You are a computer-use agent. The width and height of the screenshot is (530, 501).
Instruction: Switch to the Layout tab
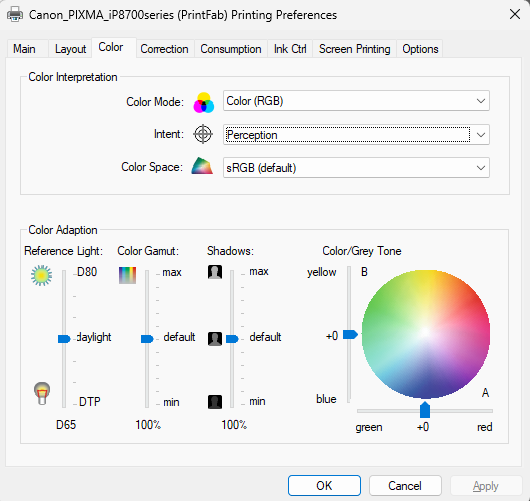pyautogui.click(x=71, y=49)
